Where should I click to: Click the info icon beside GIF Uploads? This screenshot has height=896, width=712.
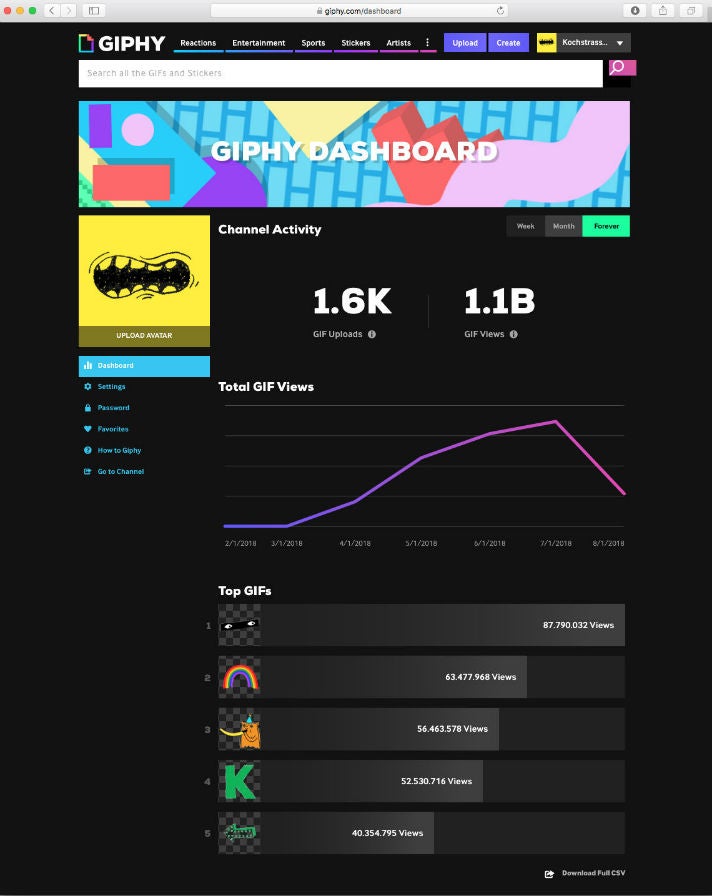click(372, 334)
